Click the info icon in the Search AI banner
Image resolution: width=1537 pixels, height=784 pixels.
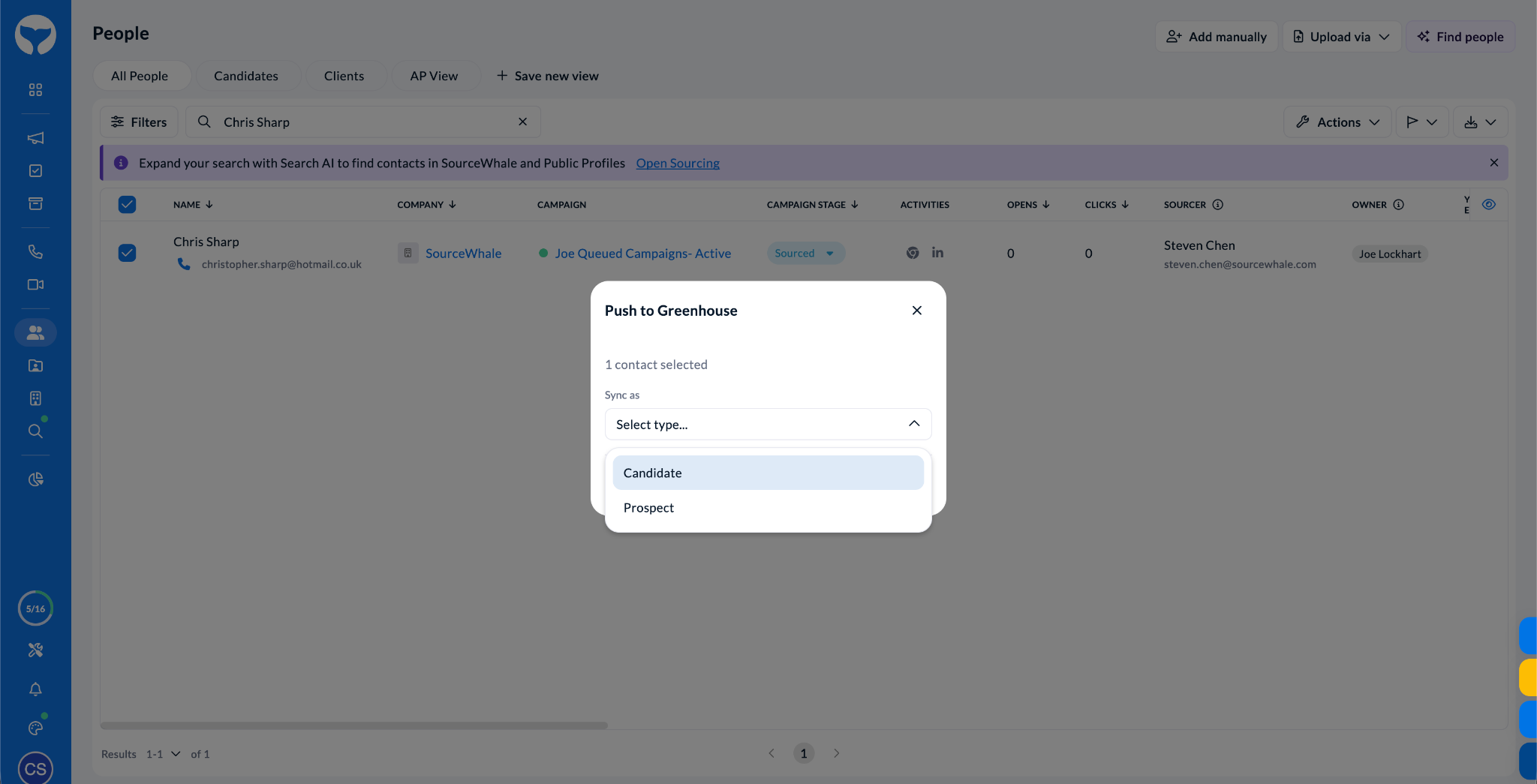[x=121, y=163]
